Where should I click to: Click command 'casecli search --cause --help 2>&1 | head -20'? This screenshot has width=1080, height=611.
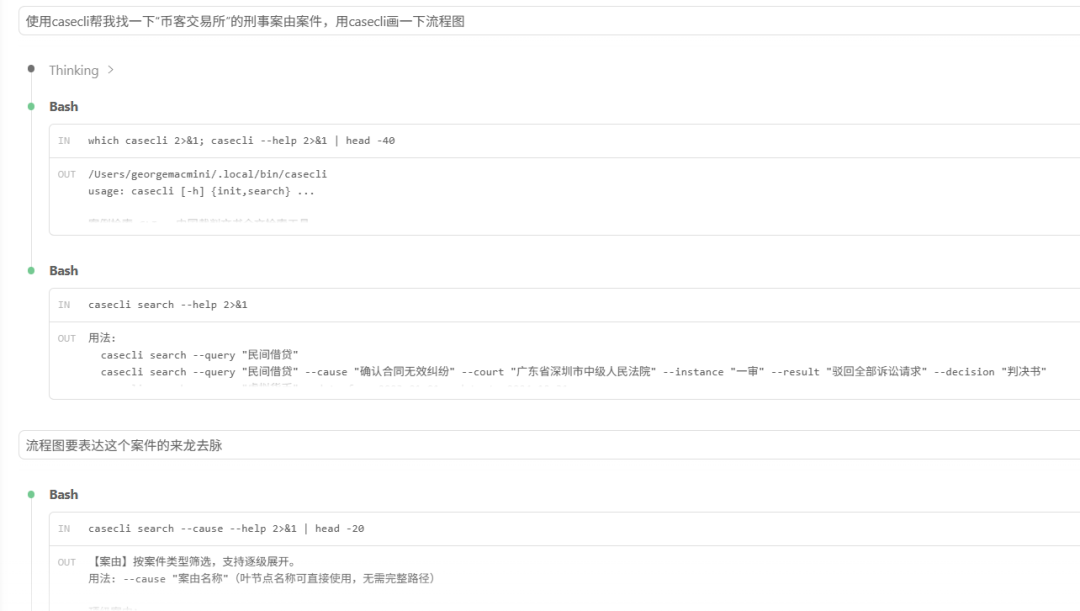[226, 528]
